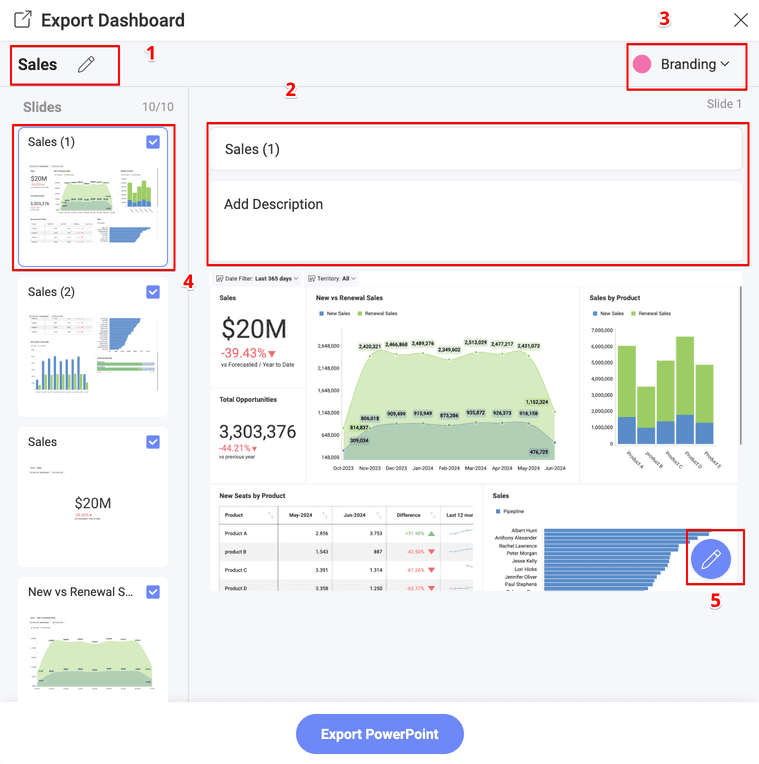The width and height of the screenshot is (759, 764).
Task: Select the New vs Renewal S... slide thumbnail
Action: [x=93, y=640]
